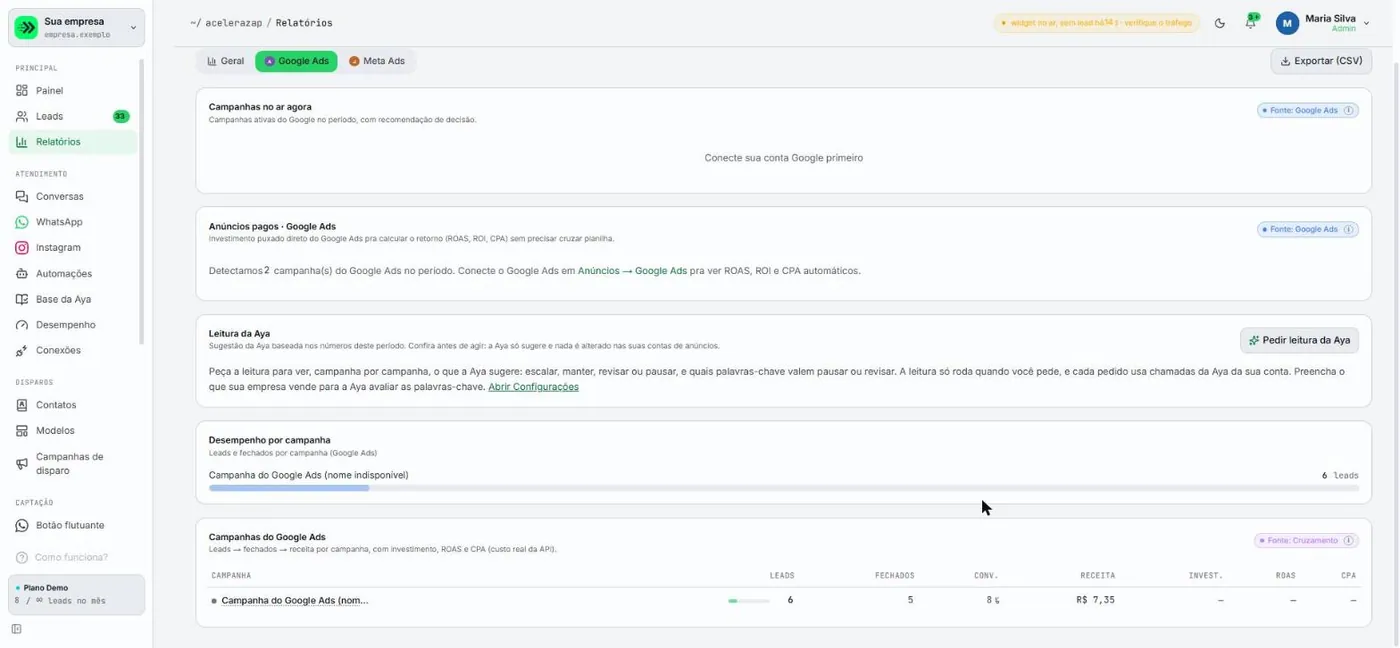Click the Relatórios bar chart icon
This screenshot has width=1400, height=648.
coord(22,142)
